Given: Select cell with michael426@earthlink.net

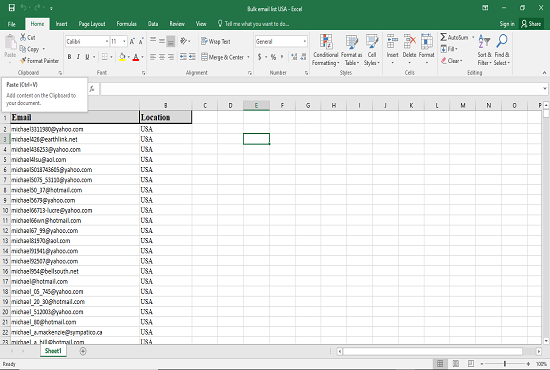Looking at the screenshot, I should [x=75, y=139].
